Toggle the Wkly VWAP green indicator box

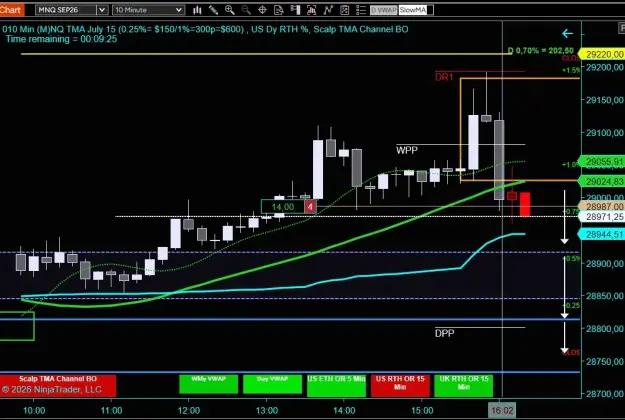click(x=208, y=384)
